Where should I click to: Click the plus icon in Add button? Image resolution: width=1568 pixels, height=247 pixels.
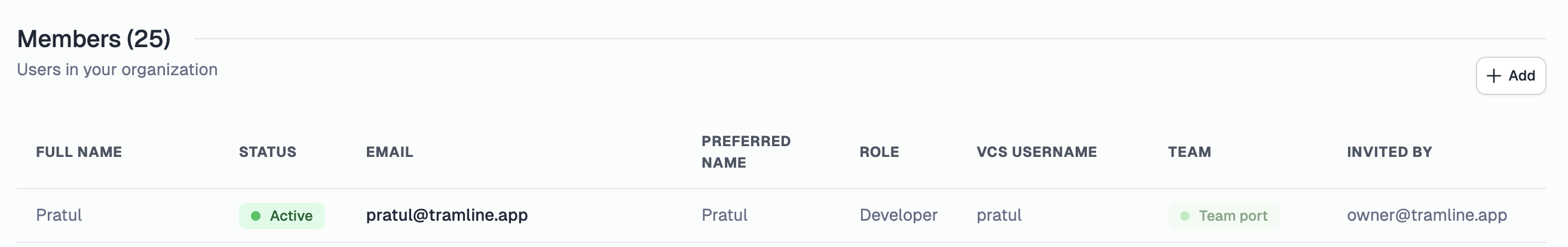pos(1494,76)
